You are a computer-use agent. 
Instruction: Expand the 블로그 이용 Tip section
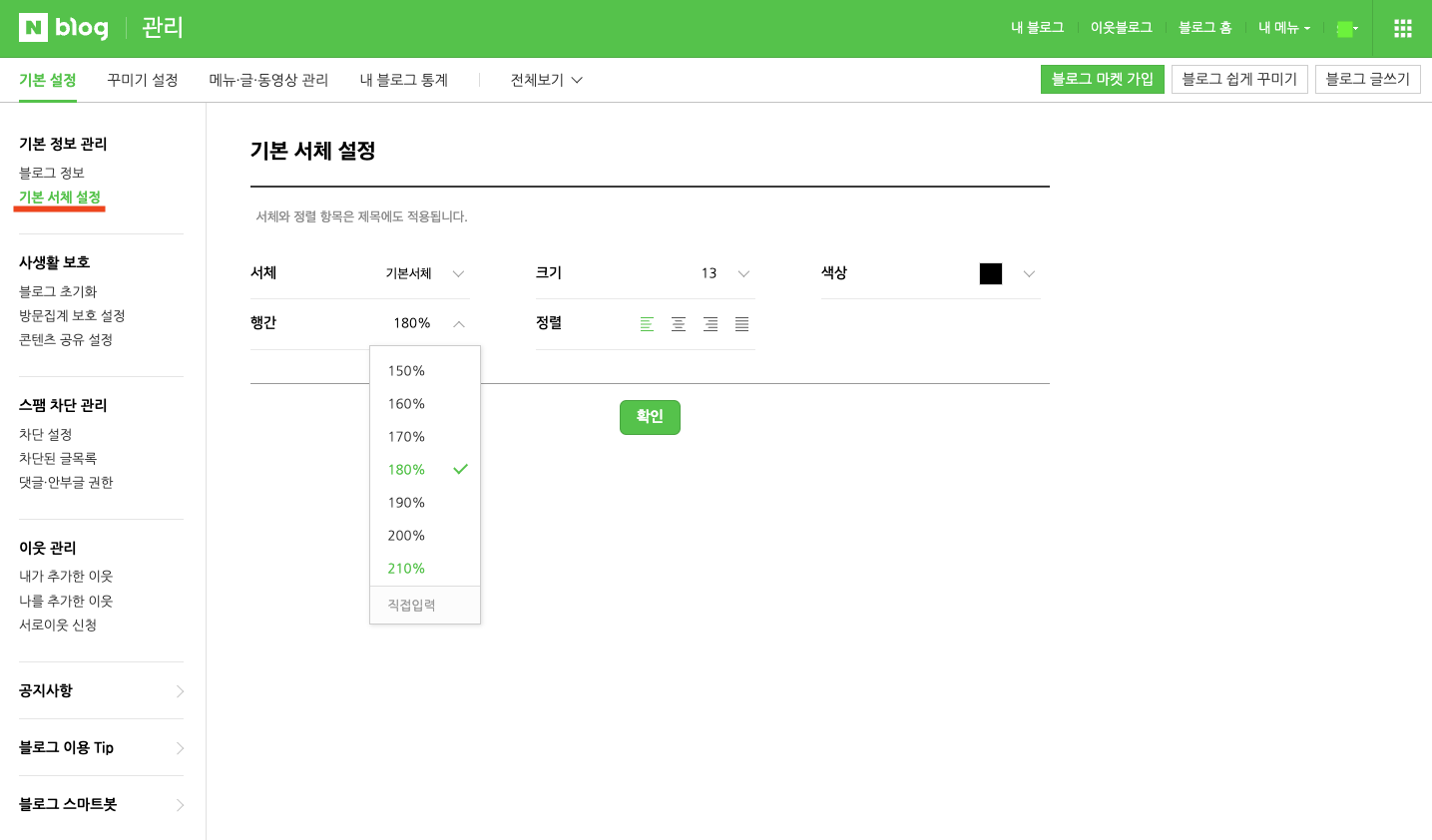point(102,747)
